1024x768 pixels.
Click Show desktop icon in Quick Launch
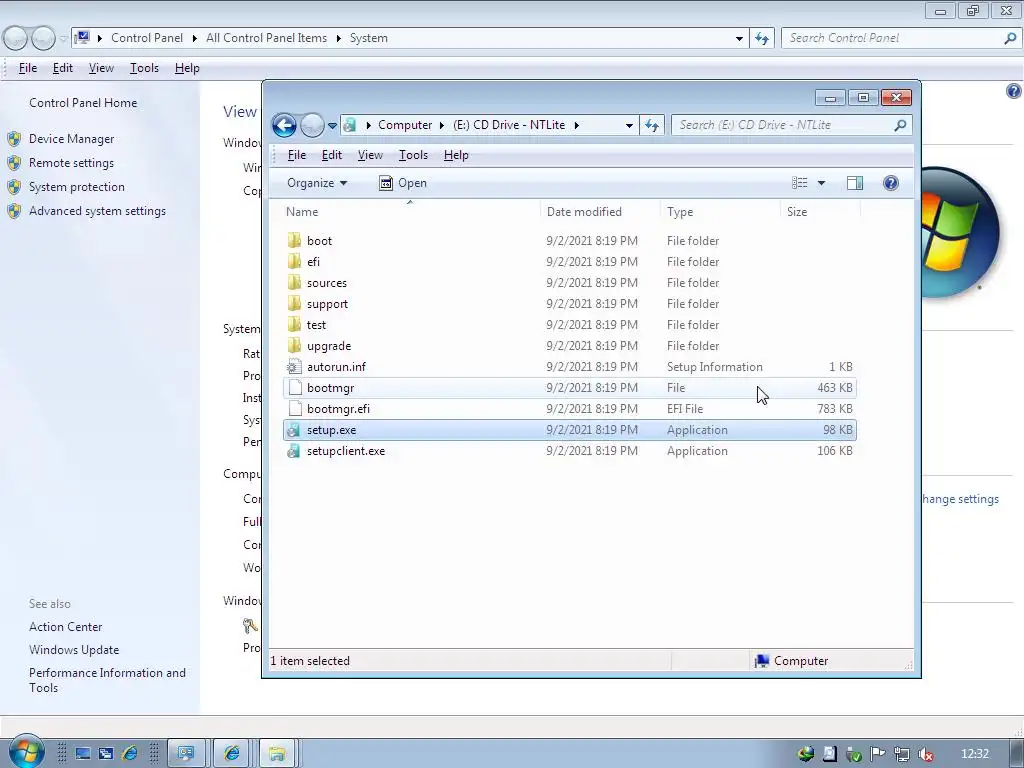[x=83, y=754]
